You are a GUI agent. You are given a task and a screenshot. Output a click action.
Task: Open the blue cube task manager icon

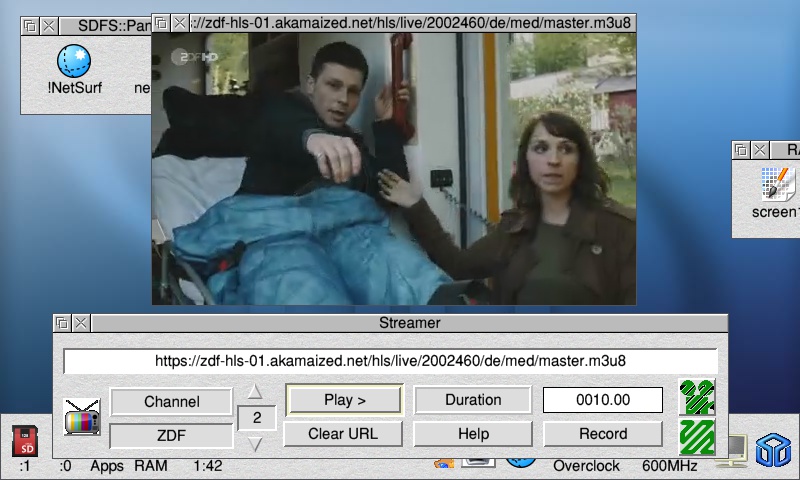coord(772,451)
